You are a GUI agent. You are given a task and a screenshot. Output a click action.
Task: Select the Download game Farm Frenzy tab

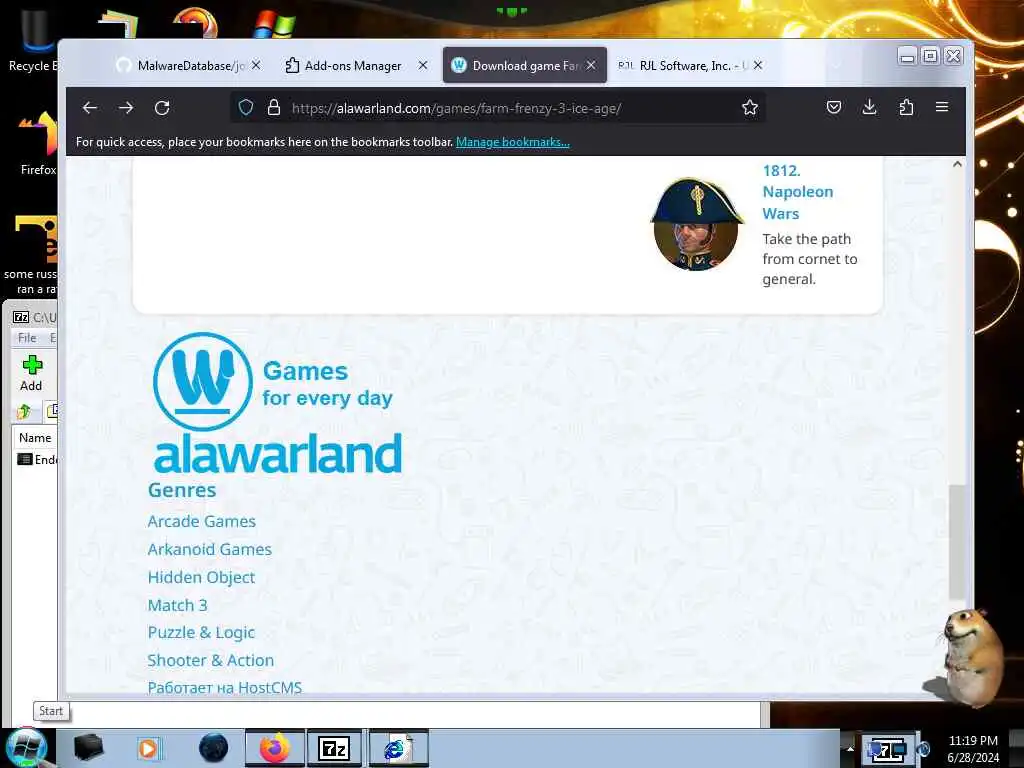(524, 65)
